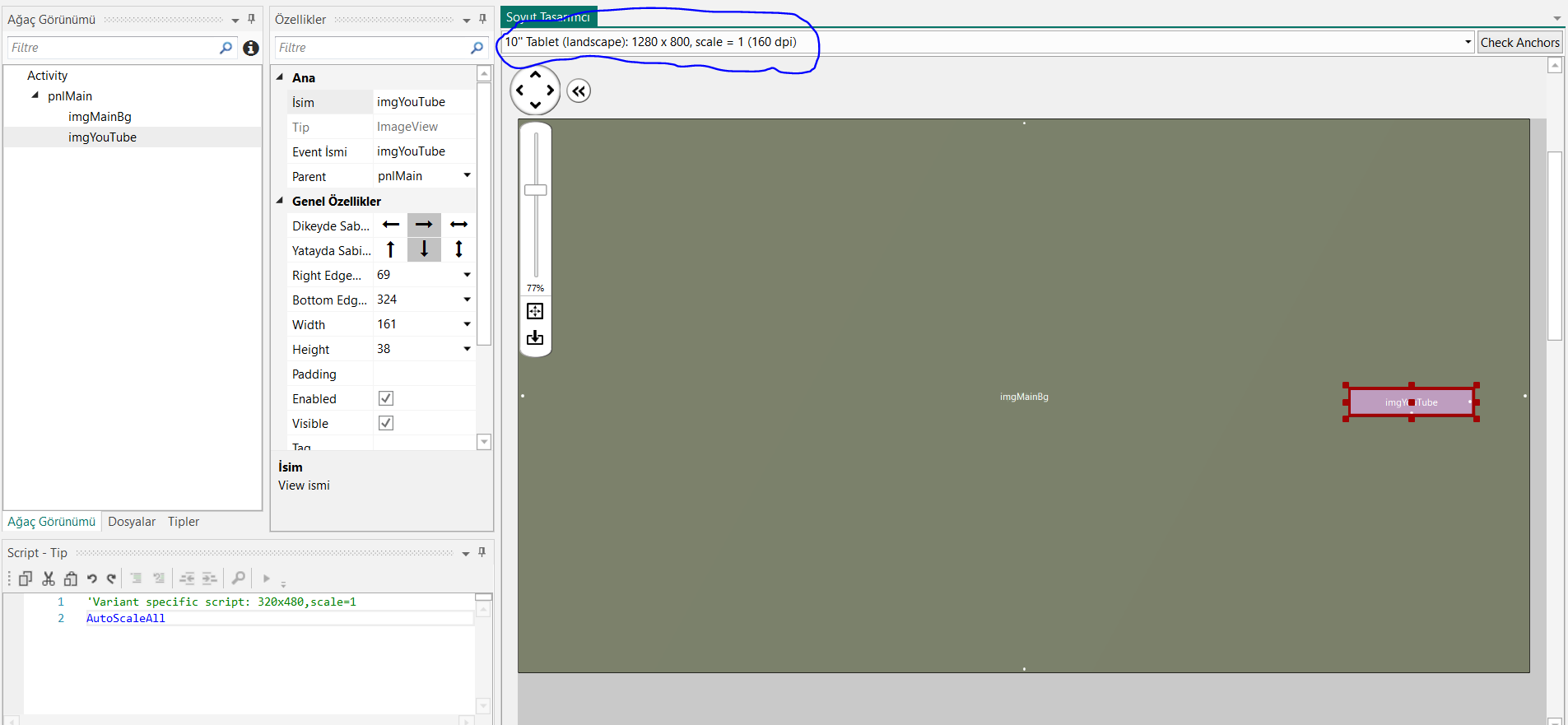1568x725 pixels.
Task: Click the properties panel scroll down arrow
Action: pos(484,442)
